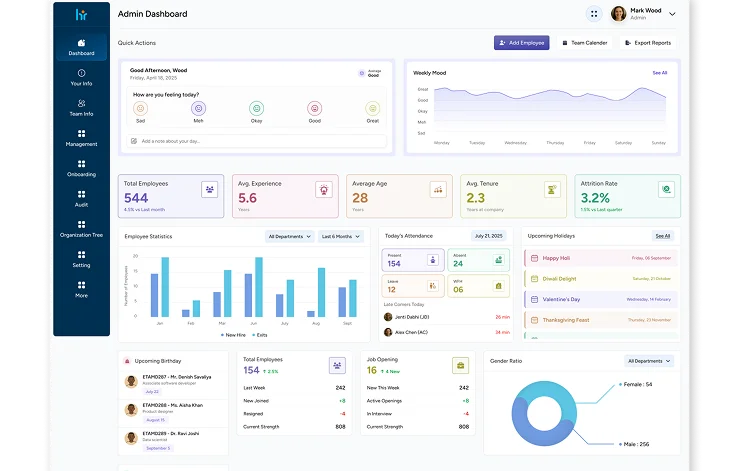
Task: Click the July 22 birthday date tag
Action: tap(152, 391)
